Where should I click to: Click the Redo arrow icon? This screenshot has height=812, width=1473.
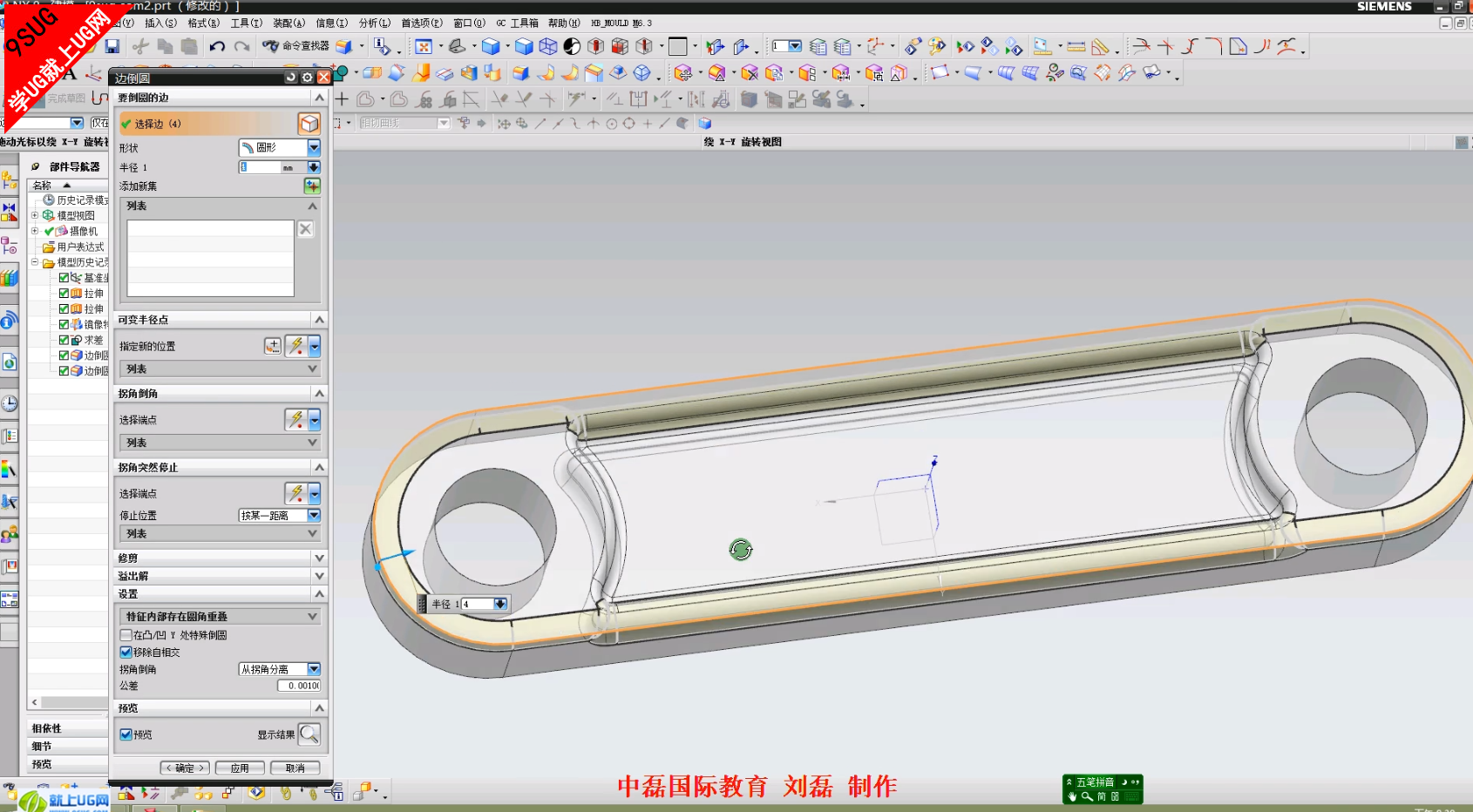pyautogui.click(x=241, y=46)
